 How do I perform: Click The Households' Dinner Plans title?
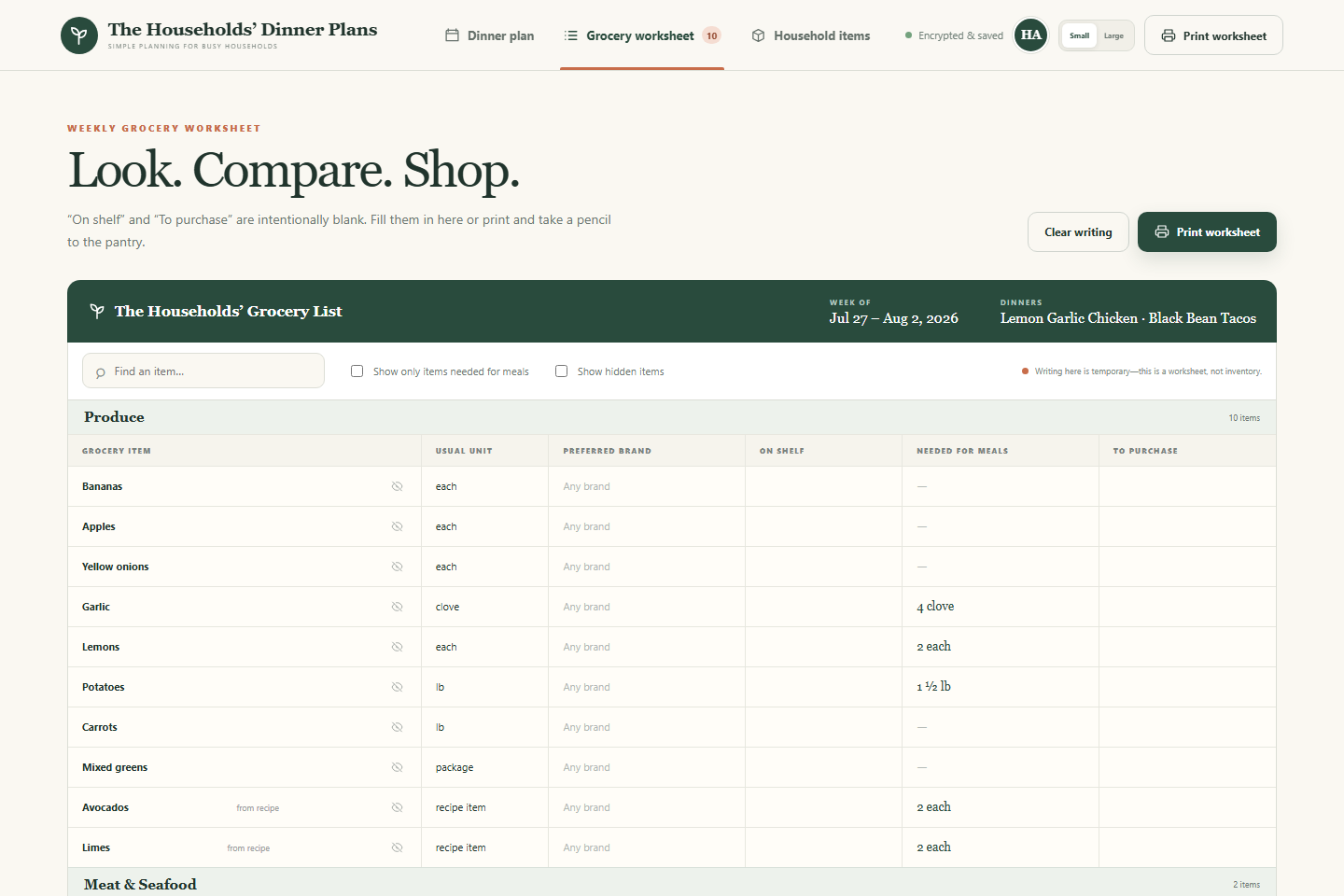243,30
